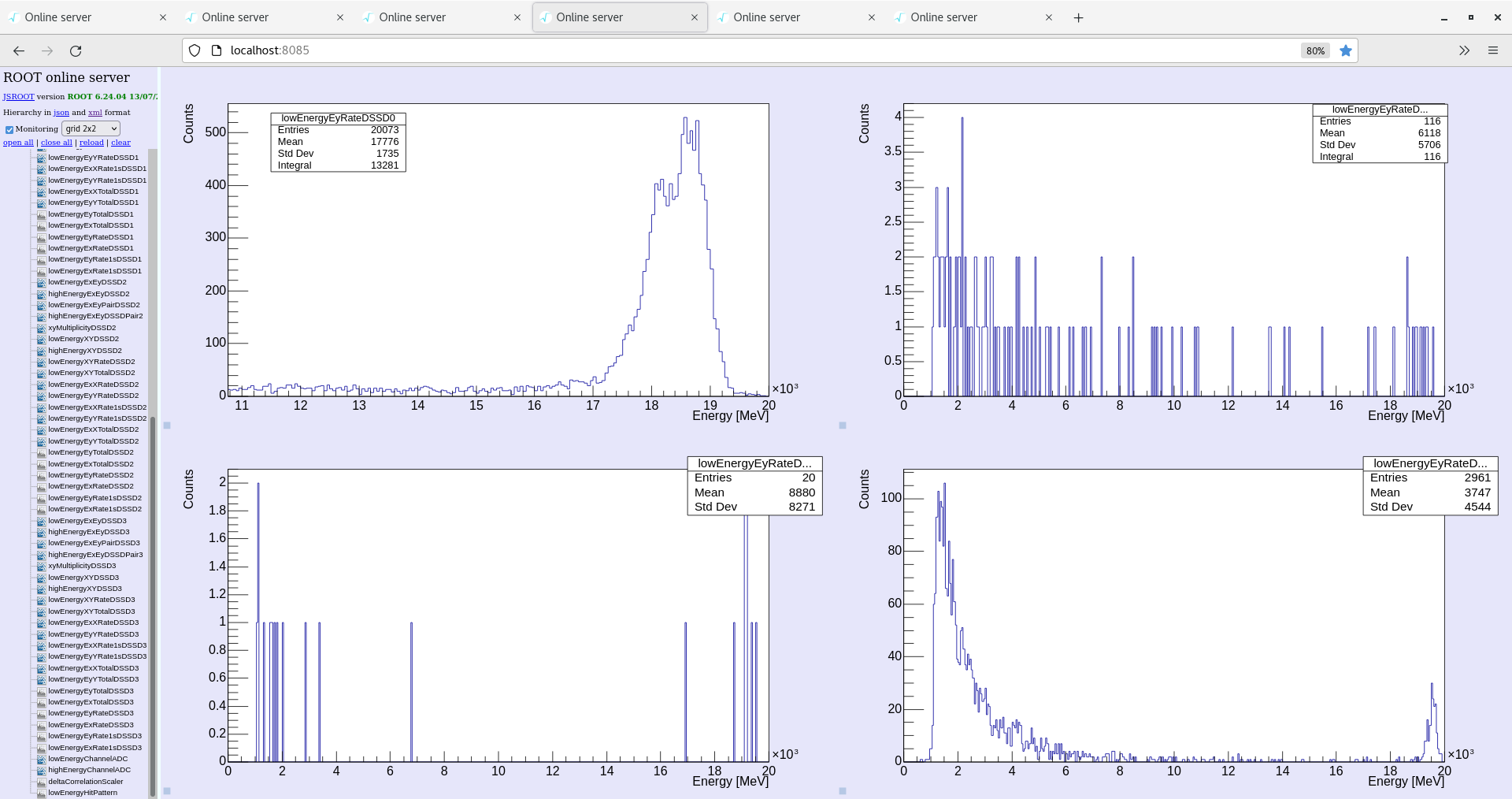The image size is (1512, 799).
Task: Expand the browser toolbar overflow chevron
Action: tap(1464, 50)
